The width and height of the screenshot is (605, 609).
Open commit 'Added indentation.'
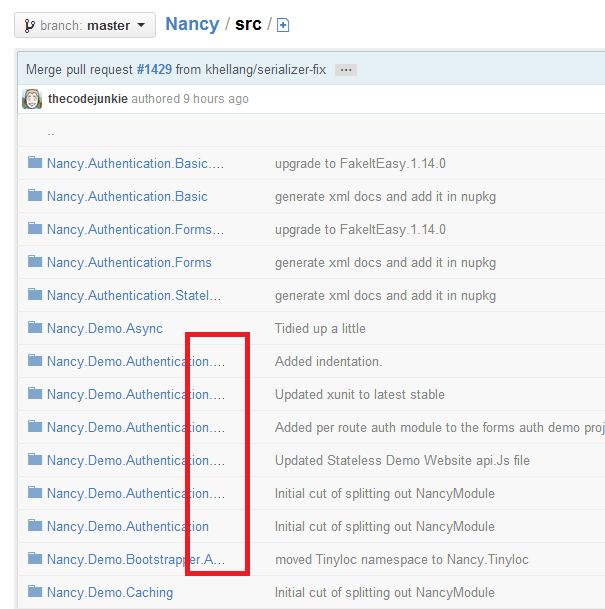(329, 362)
